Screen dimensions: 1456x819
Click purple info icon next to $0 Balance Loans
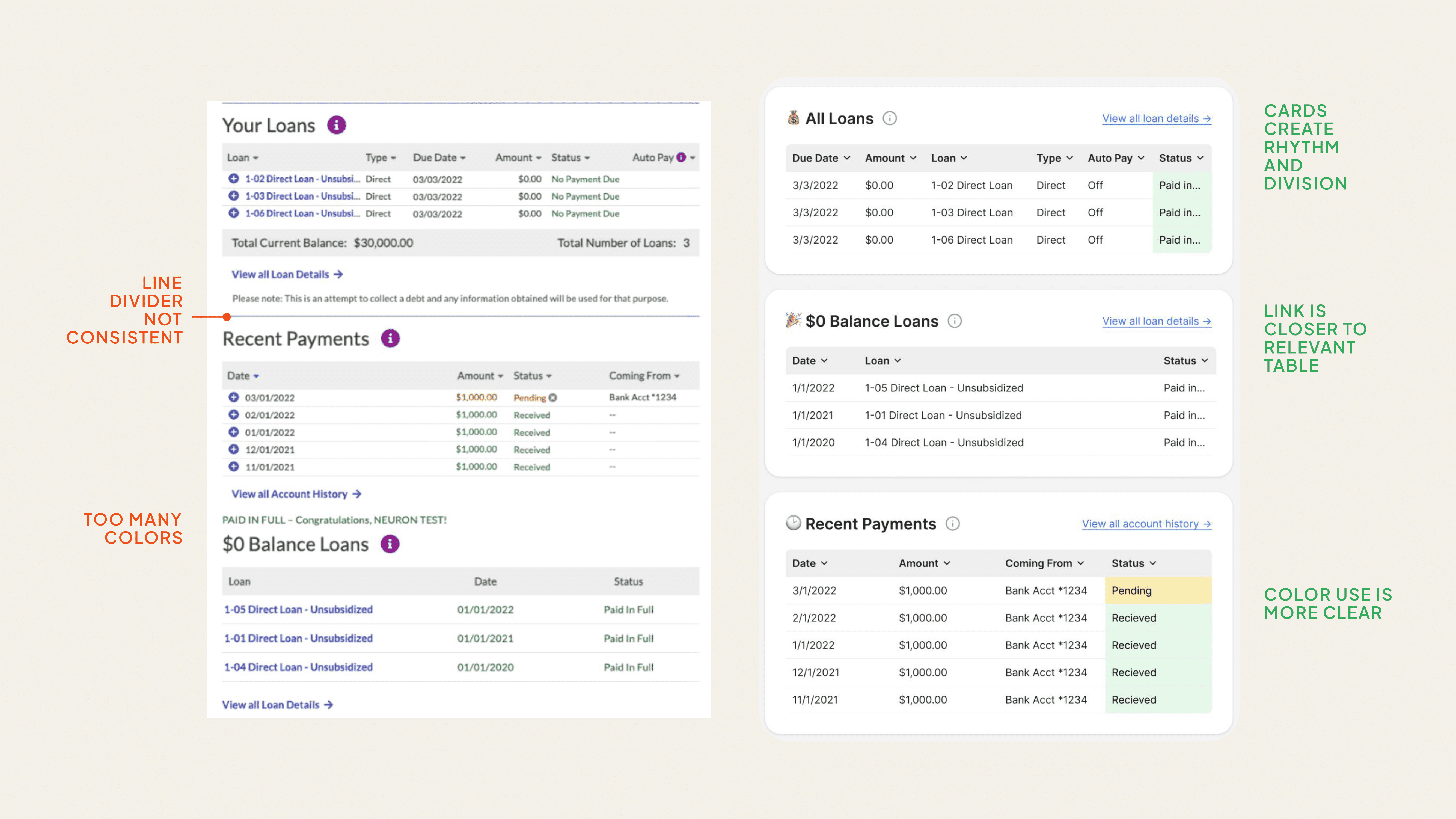tap(390, 544)
